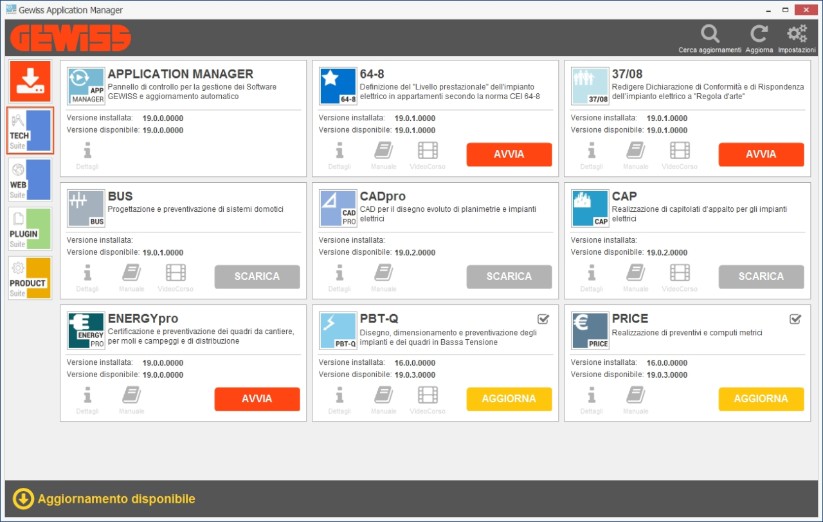Open Dettagli info for PBT-Q

(339, 400)
